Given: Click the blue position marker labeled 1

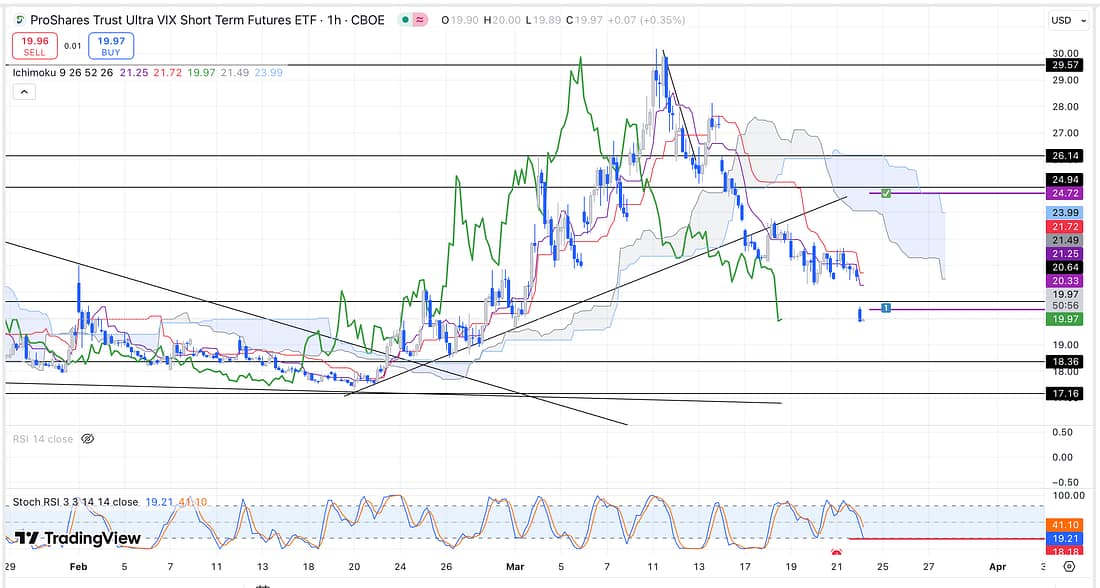Looking at the screenshot, I should [886, 307].
